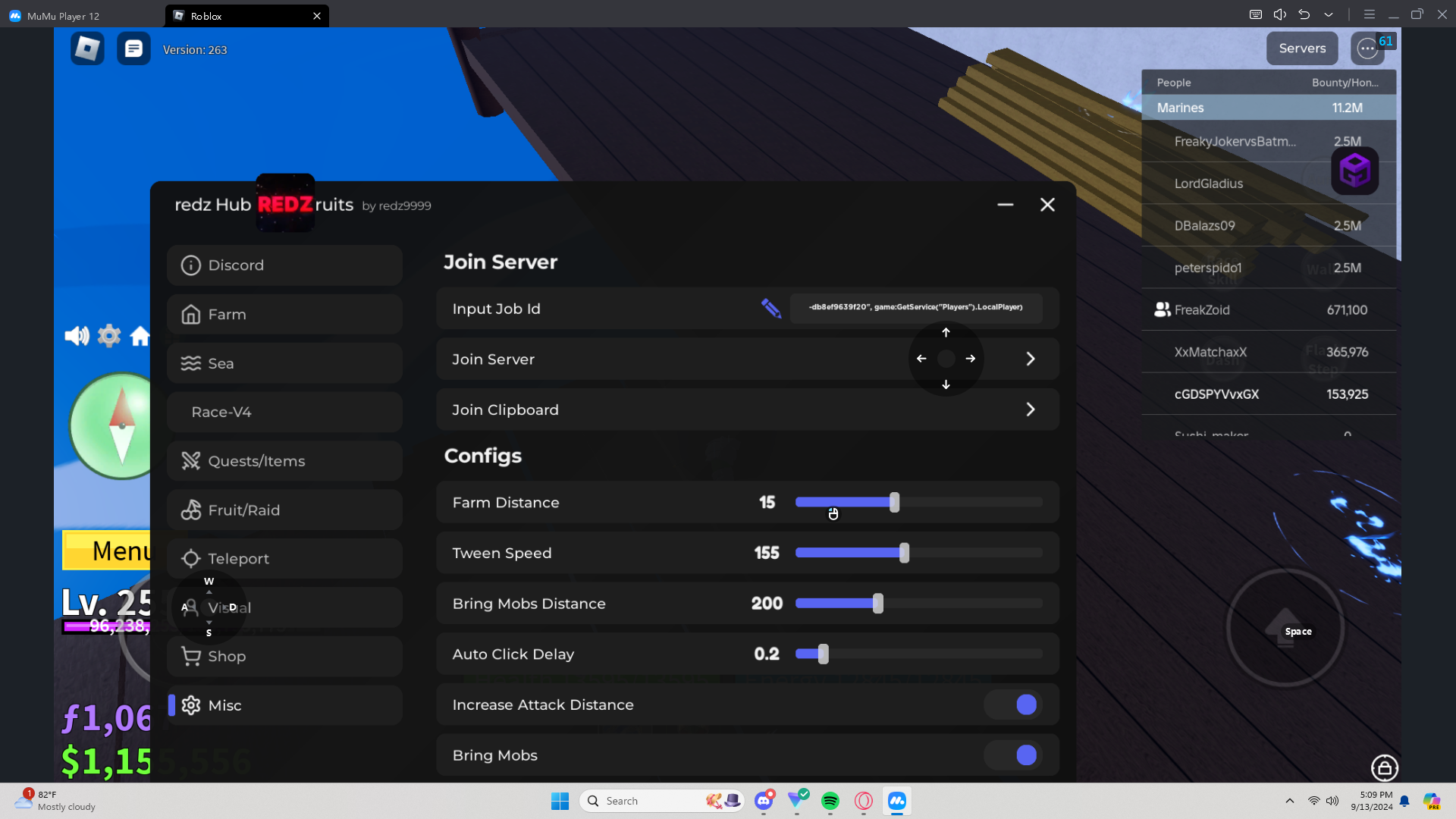The height and width of the screenshot is (819, 1456).
Task: Show hidden system tray icons
Action: pos(1290,801)
